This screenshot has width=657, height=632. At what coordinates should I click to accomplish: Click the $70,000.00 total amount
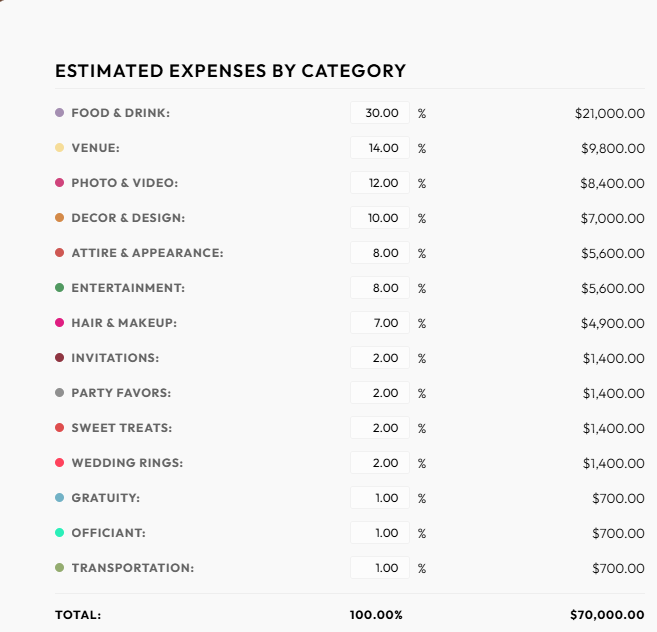coord(606,615)
